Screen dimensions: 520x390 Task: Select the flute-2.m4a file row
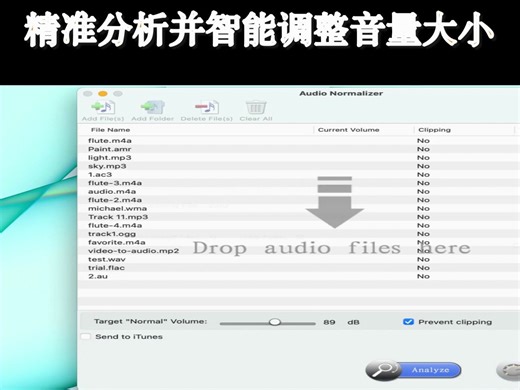(x=299, y=200)
